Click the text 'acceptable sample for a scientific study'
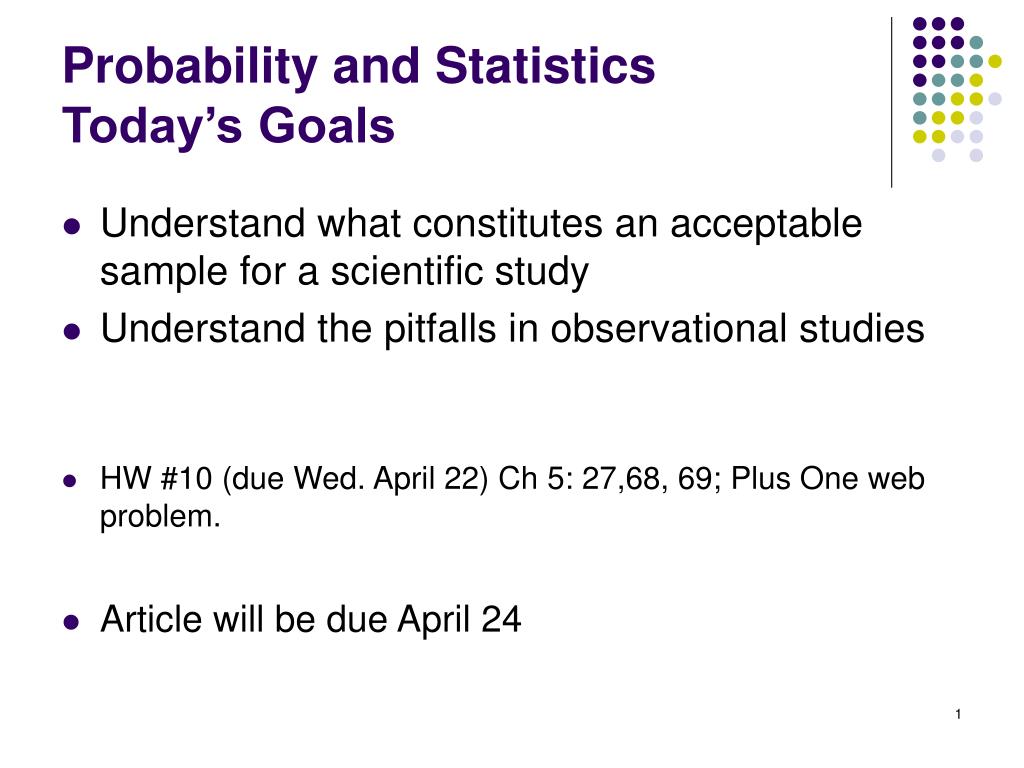 coord(481,248)
